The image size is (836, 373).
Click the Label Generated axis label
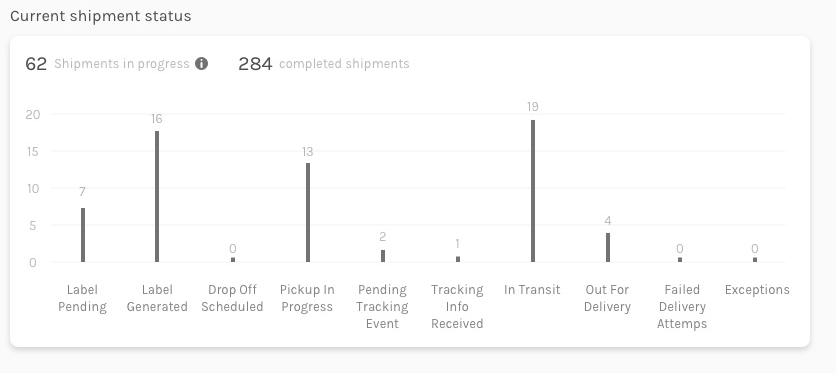pyautogui.click(x=157, y=298)
